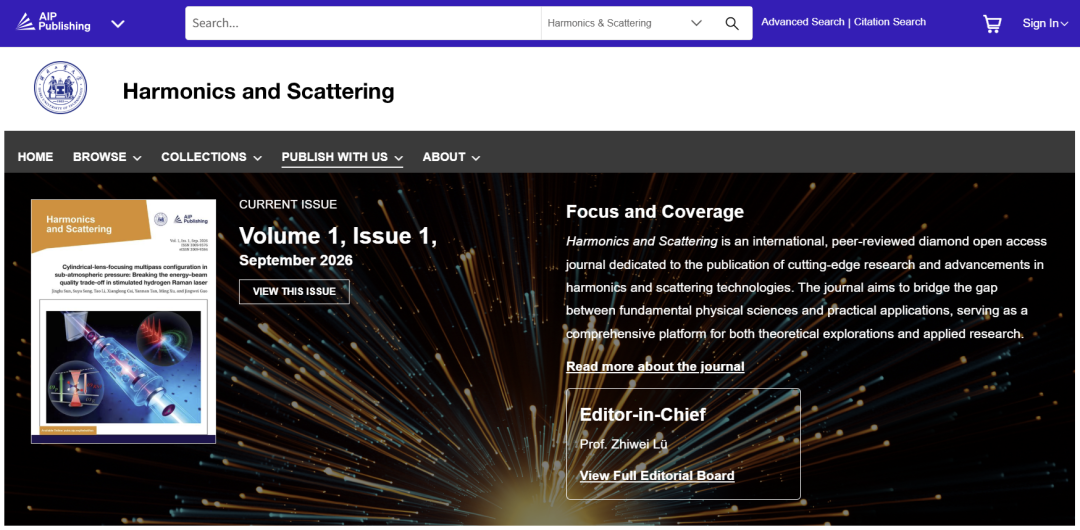Click the Volume 1, Issue 1 heading
This screenshot has width=1080, height=530.
pos(338,236)
